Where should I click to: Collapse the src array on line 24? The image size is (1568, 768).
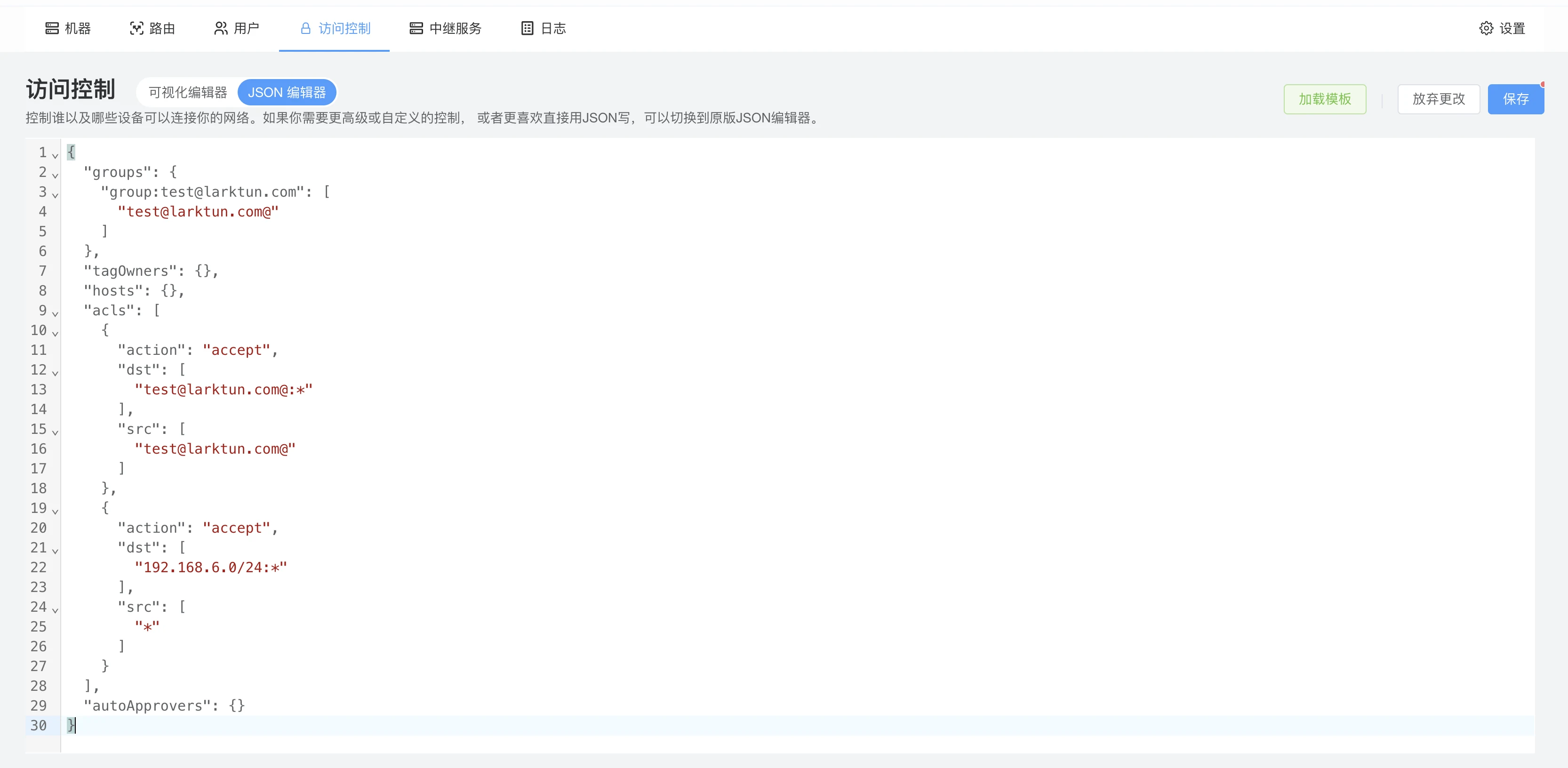pos(56,610)
